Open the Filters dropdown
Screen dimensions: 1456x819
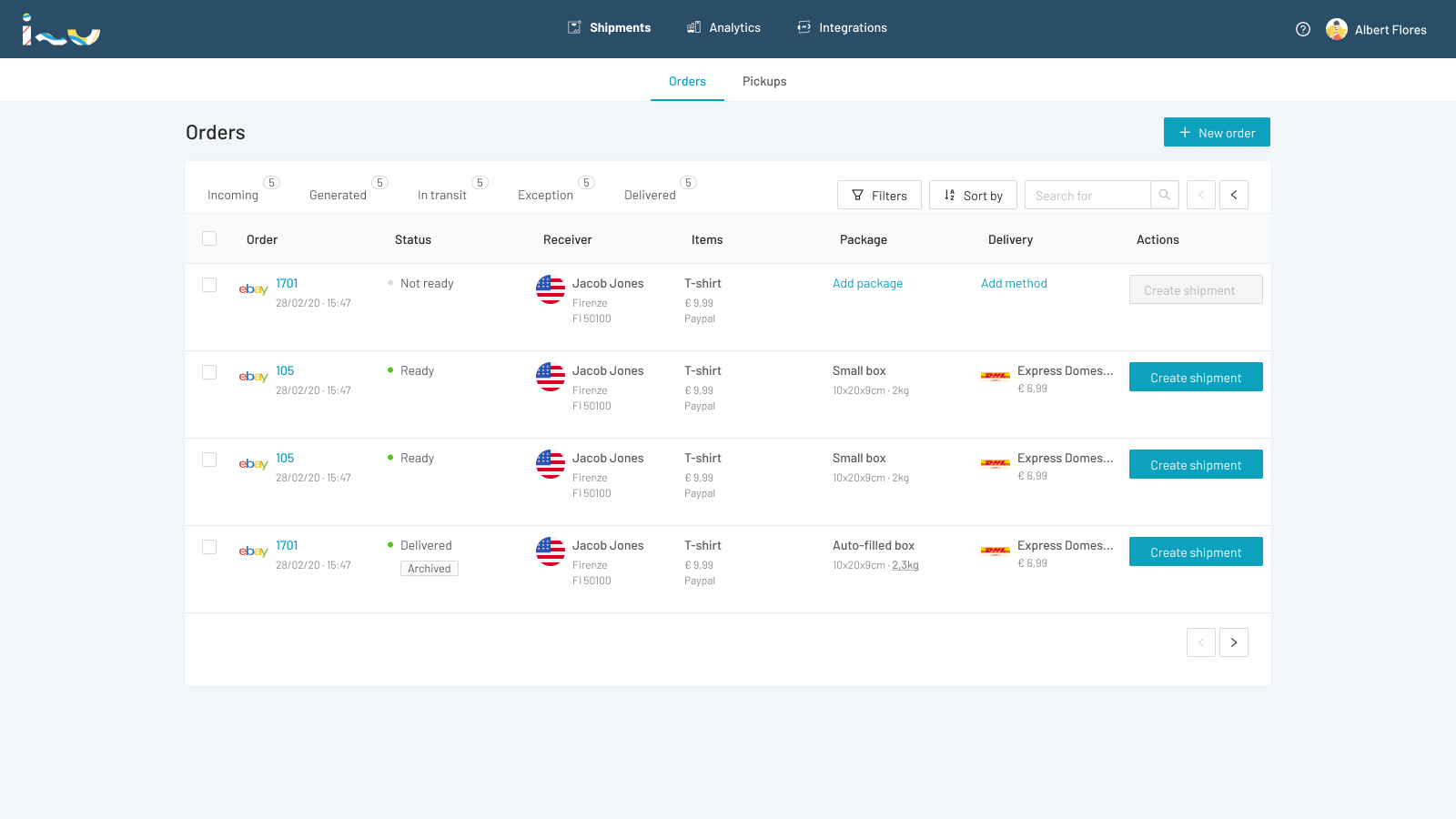(x=879, y=195)
